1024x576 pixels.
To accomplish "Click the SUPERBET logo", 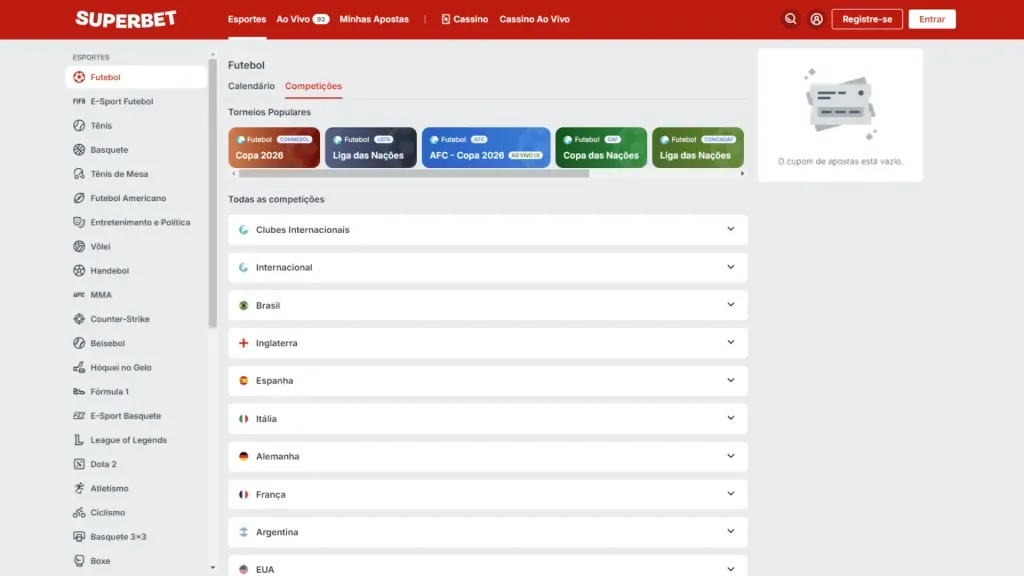I will pos(126,19).
